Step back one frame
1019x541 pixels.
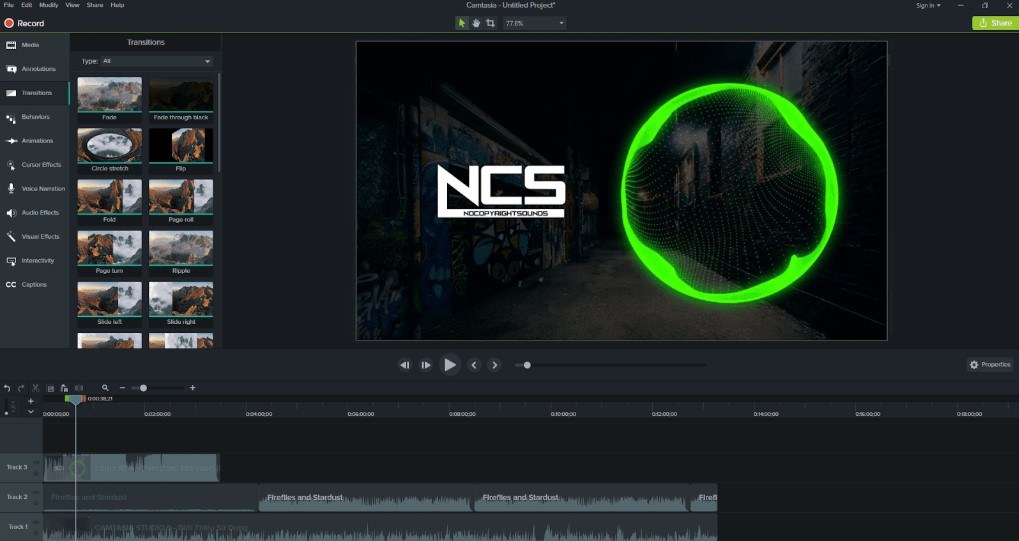pyautogui.click(x=405, y=365)
